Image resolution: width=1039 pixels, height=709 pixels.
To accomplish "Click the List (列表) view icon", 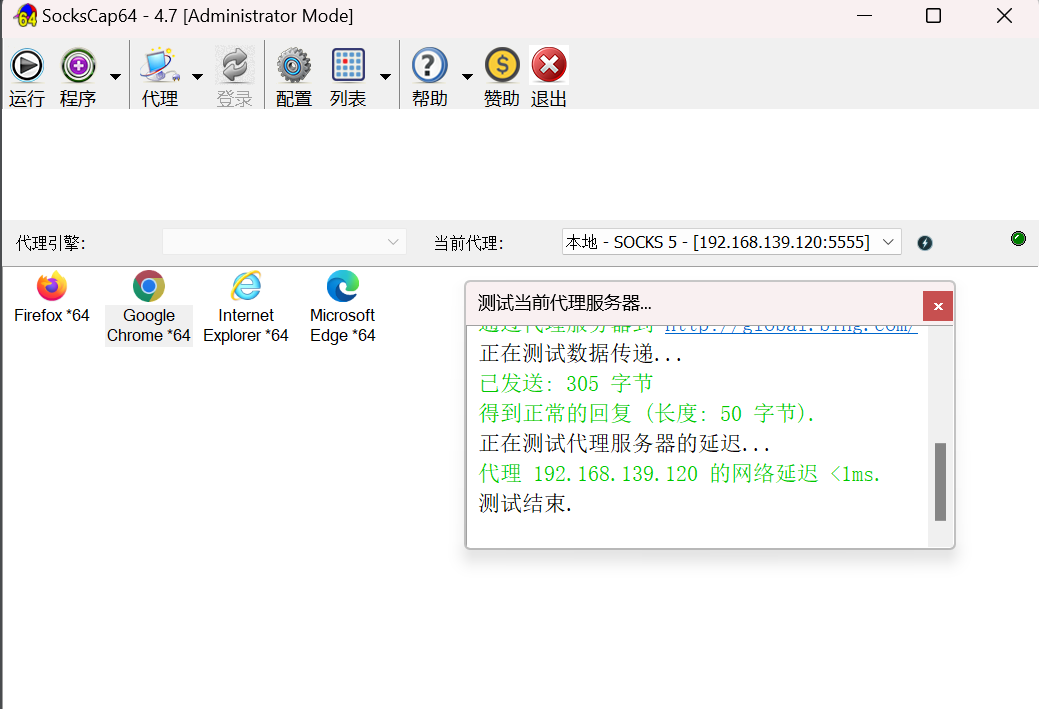I will point(348,67).
